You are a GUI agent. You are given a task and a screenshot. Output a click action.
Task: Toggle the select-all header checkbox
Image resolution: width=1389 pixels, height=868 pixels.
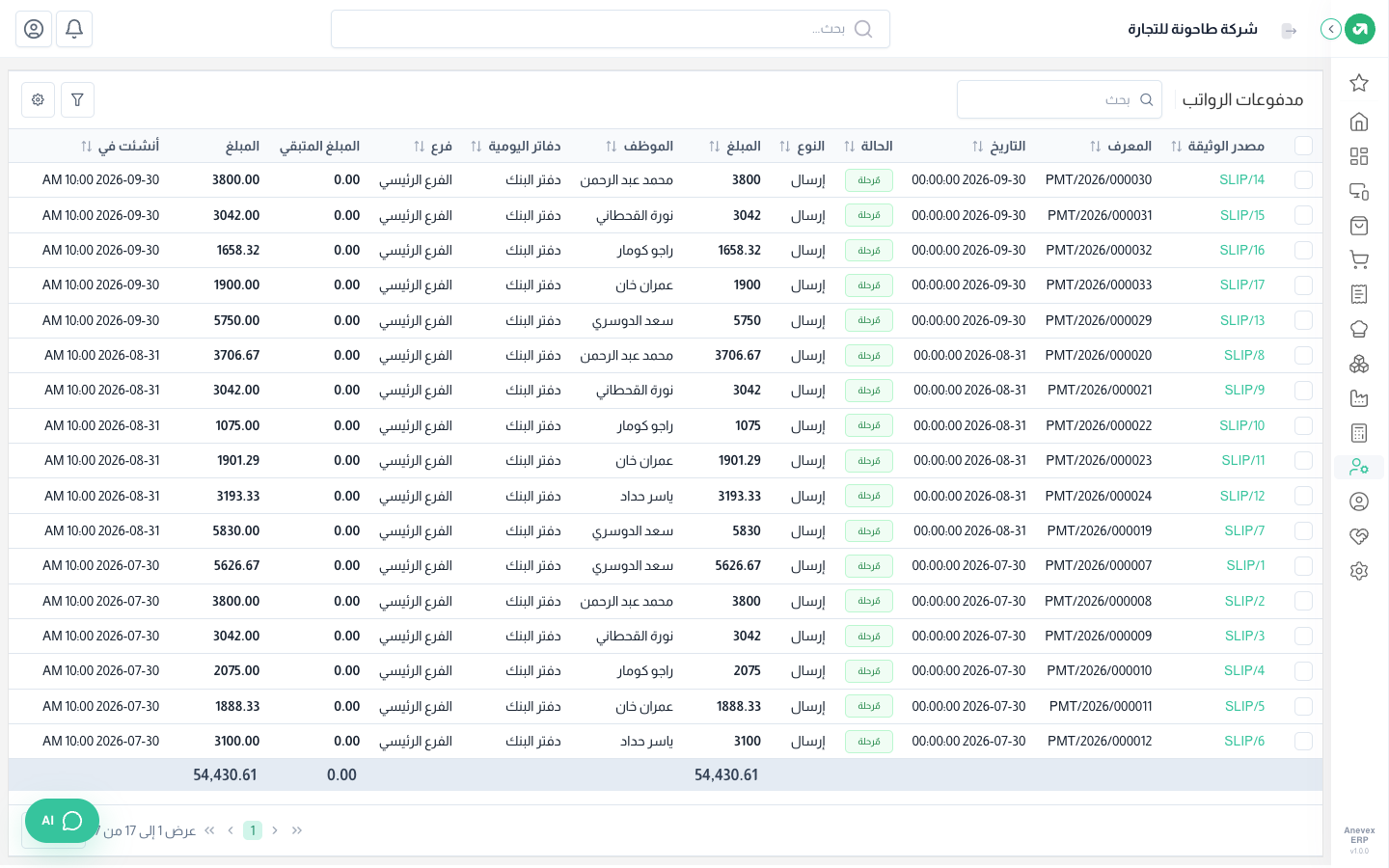[1303, 146]
